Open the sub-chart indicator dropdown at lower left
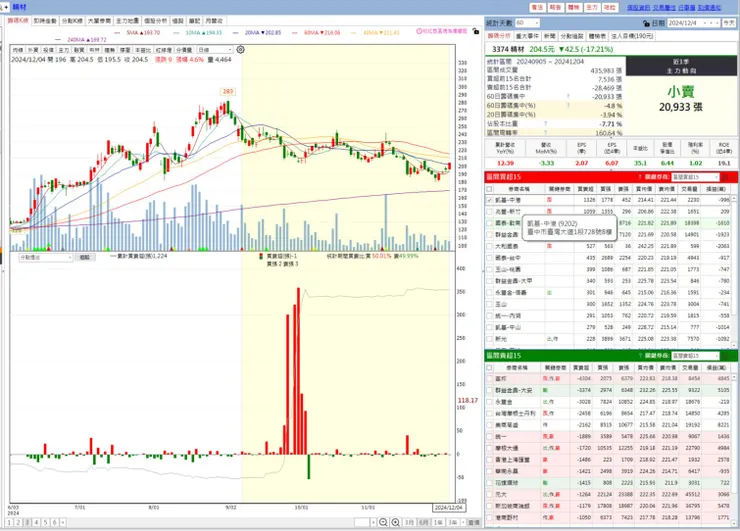Viewport: 740px width, 531px height. click(x=46, y=258)
